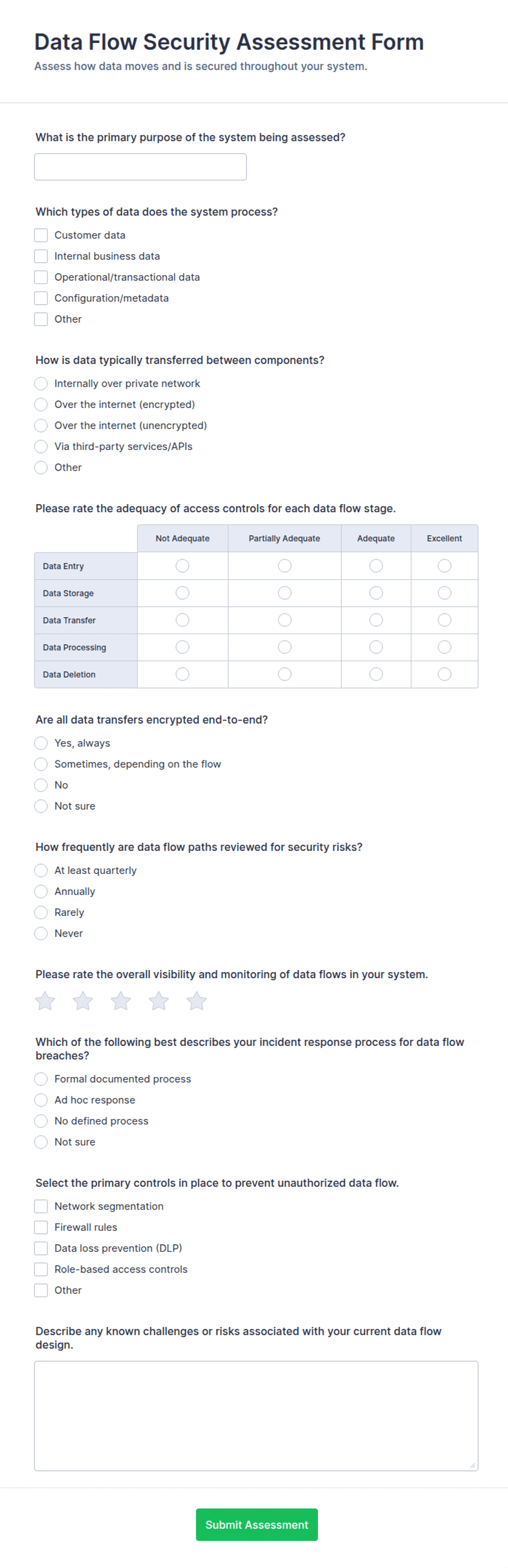Click the Submit Assessment button
508x1568 pixels.
(x=257, y=1525)
